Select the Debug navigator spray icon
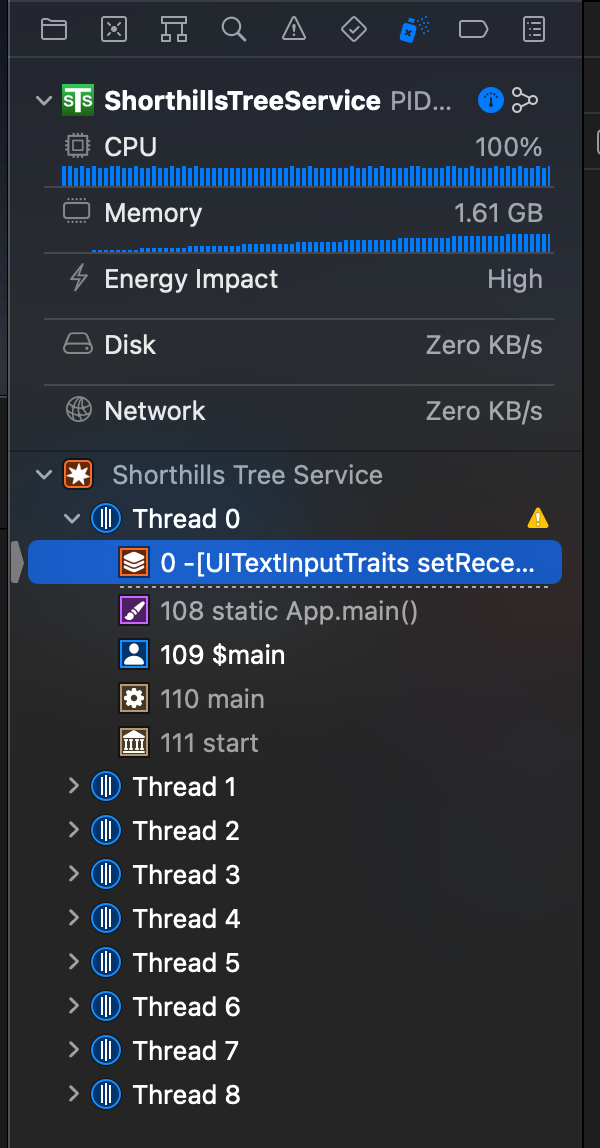Image resolution: width=600 pixels, height=1148 pixels. tap(412, 29)
